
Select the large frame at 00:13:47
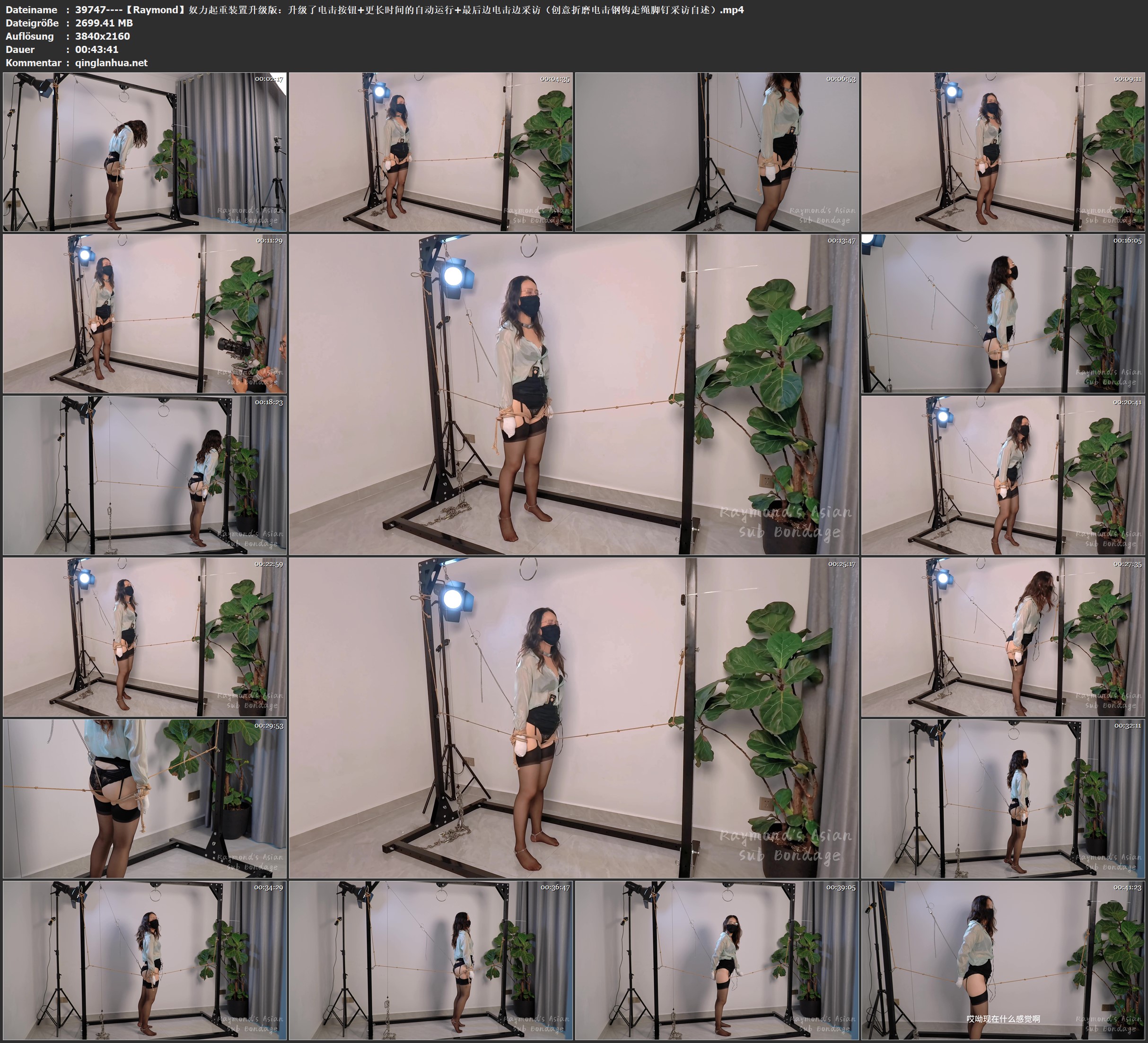(x=573, y=394)
